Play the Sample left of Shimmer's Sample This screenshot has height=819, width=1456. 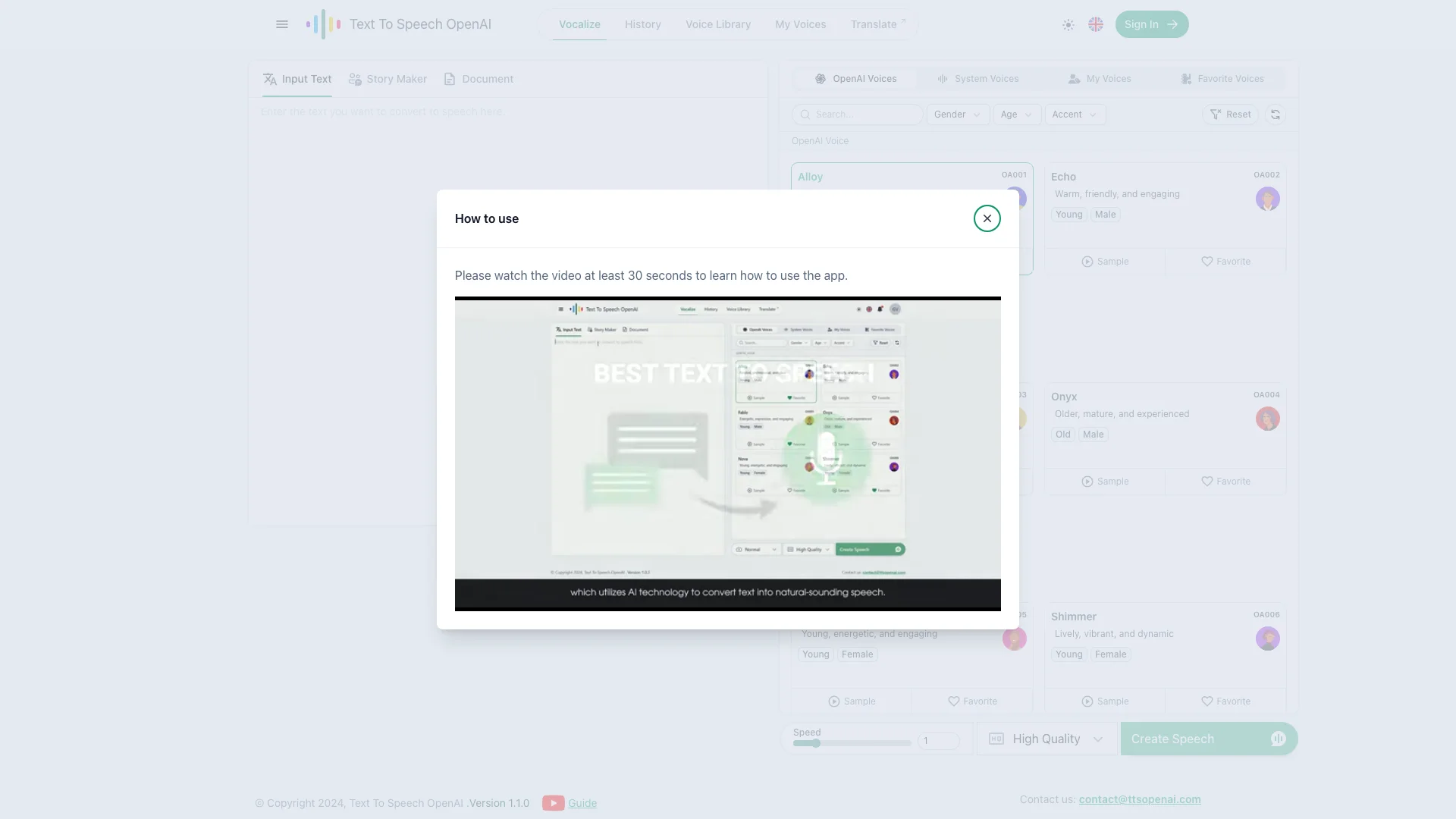[x=852, y=701]
